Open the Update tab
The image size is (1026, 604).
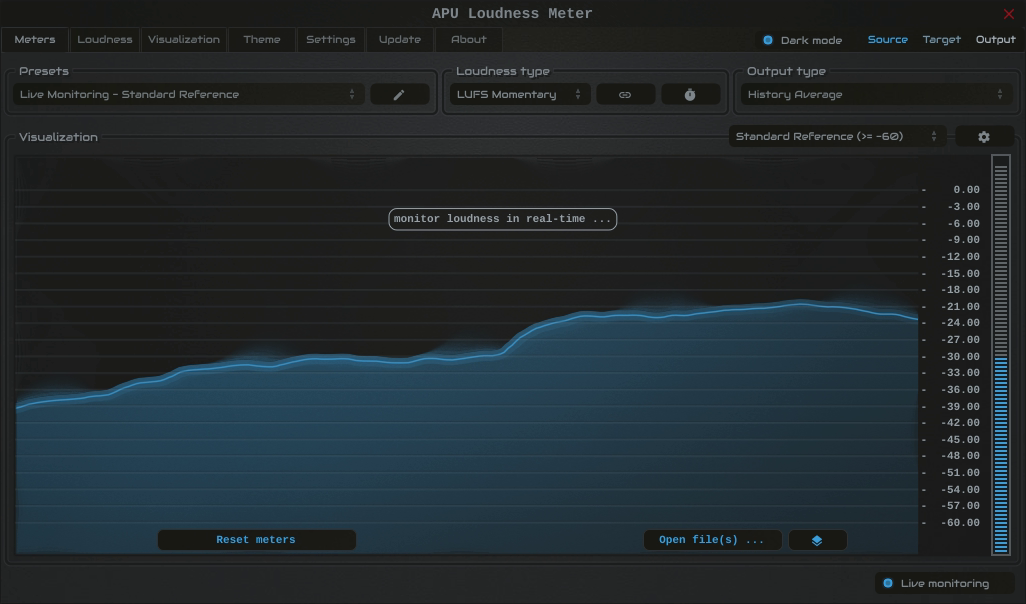400,40
